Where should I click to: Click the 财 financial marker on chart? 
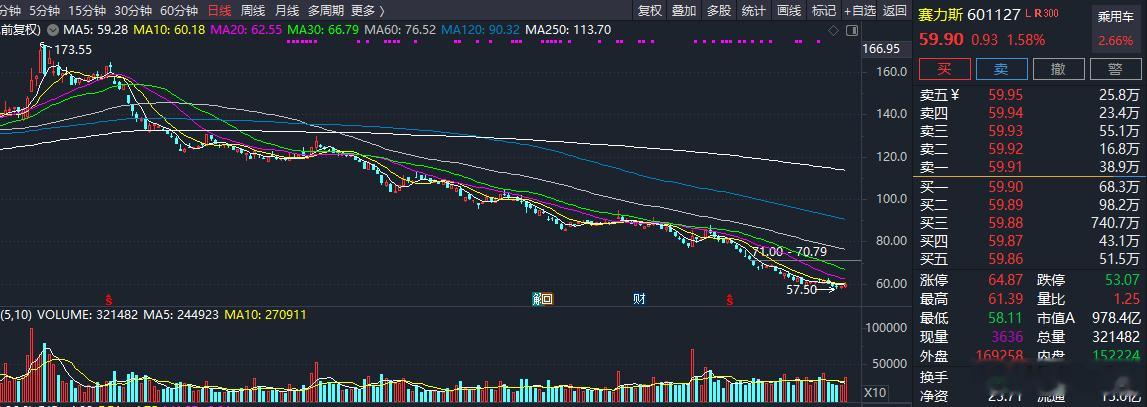coord(639,299)
